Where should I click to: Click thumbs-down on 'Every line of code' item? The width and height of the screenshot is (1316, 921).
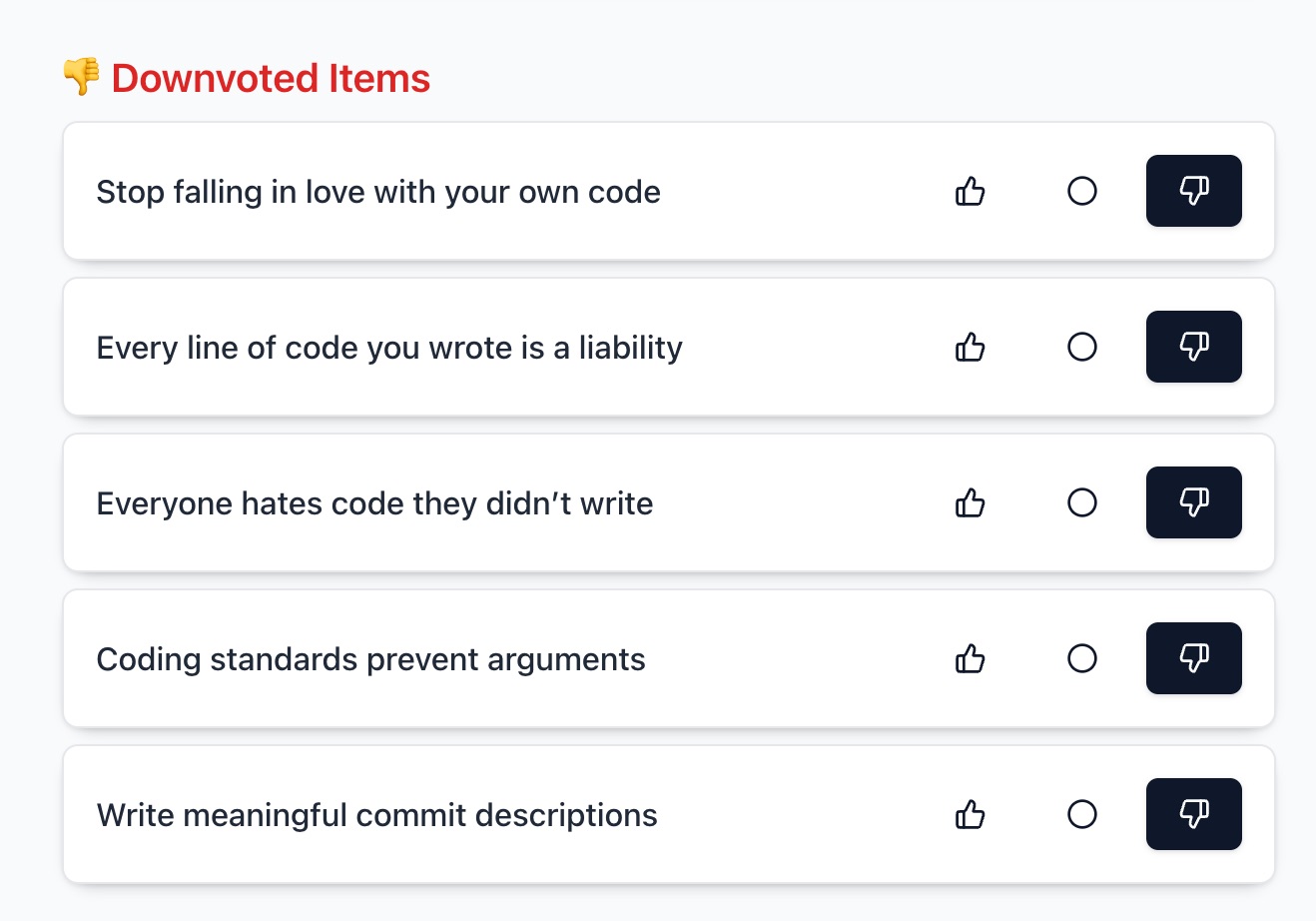[1194, 347]
